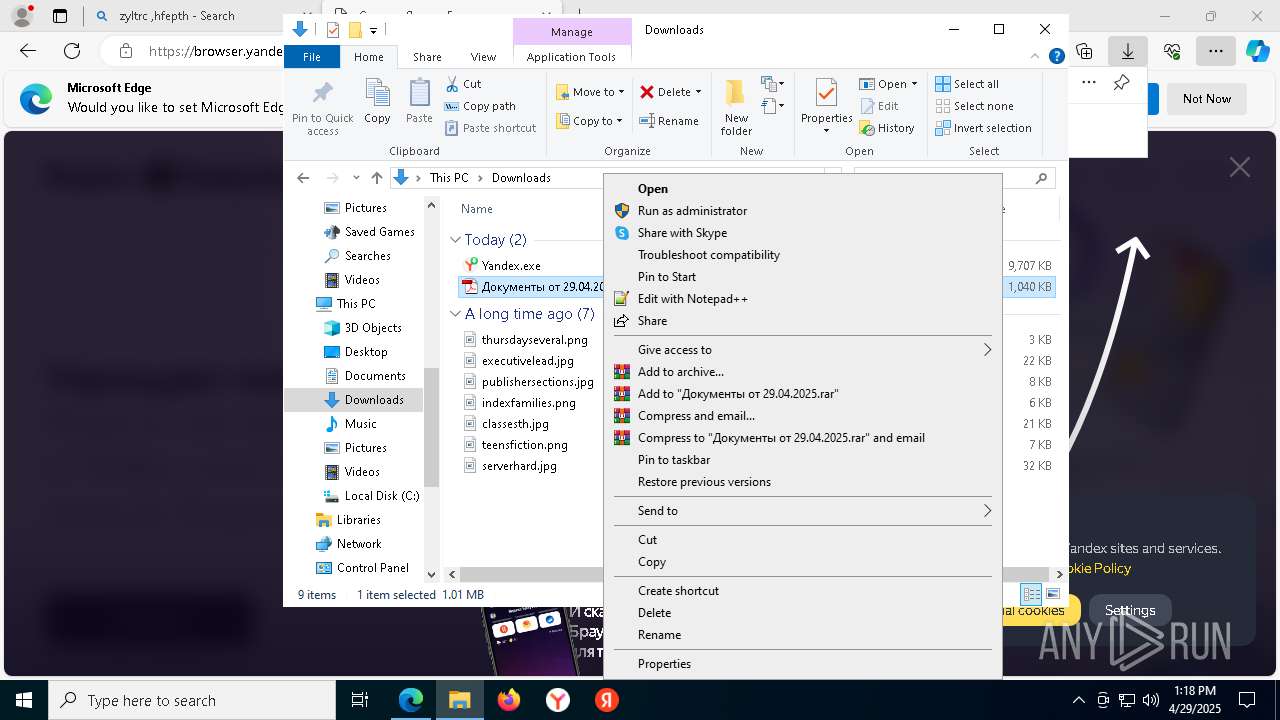Click Edit in the ribbon Open group

(879, 106)
